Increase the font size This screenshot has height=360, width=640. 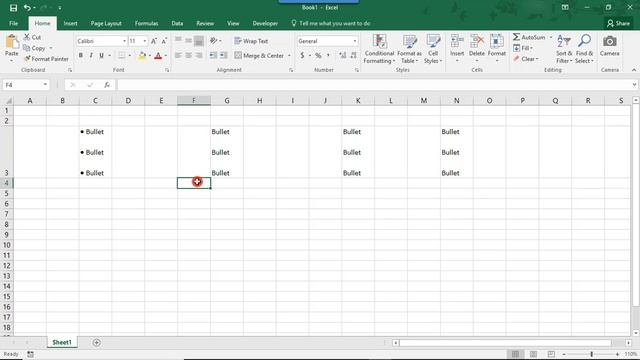[154, 41]
